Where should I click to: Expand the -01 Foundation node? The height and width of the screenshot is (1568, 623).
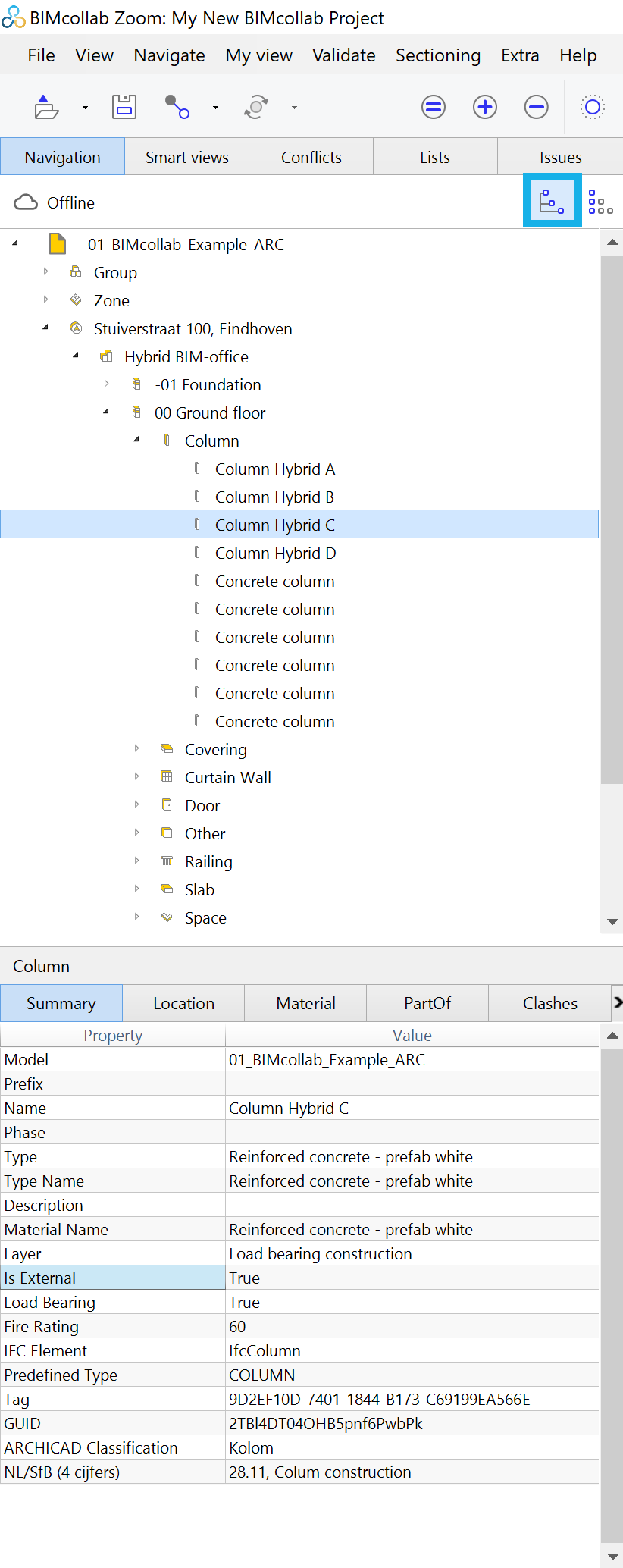(106, 384)
